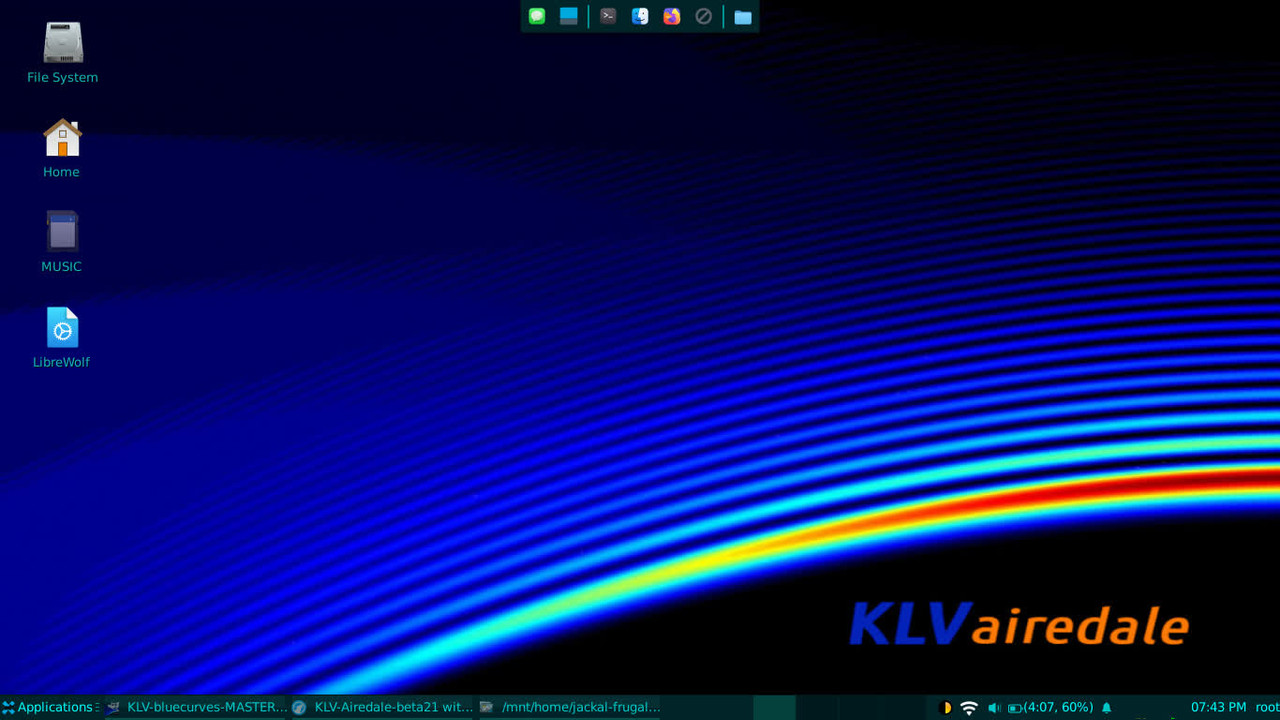Click the battery indicator showing 60%

coord(1050,707)
